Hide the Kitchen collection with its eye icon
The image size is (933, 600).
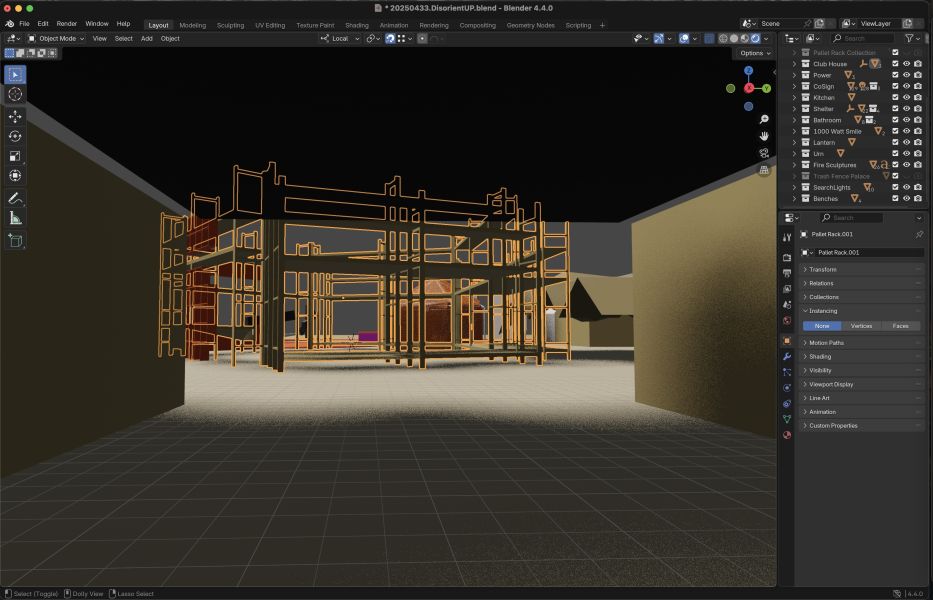coord(906,98)
